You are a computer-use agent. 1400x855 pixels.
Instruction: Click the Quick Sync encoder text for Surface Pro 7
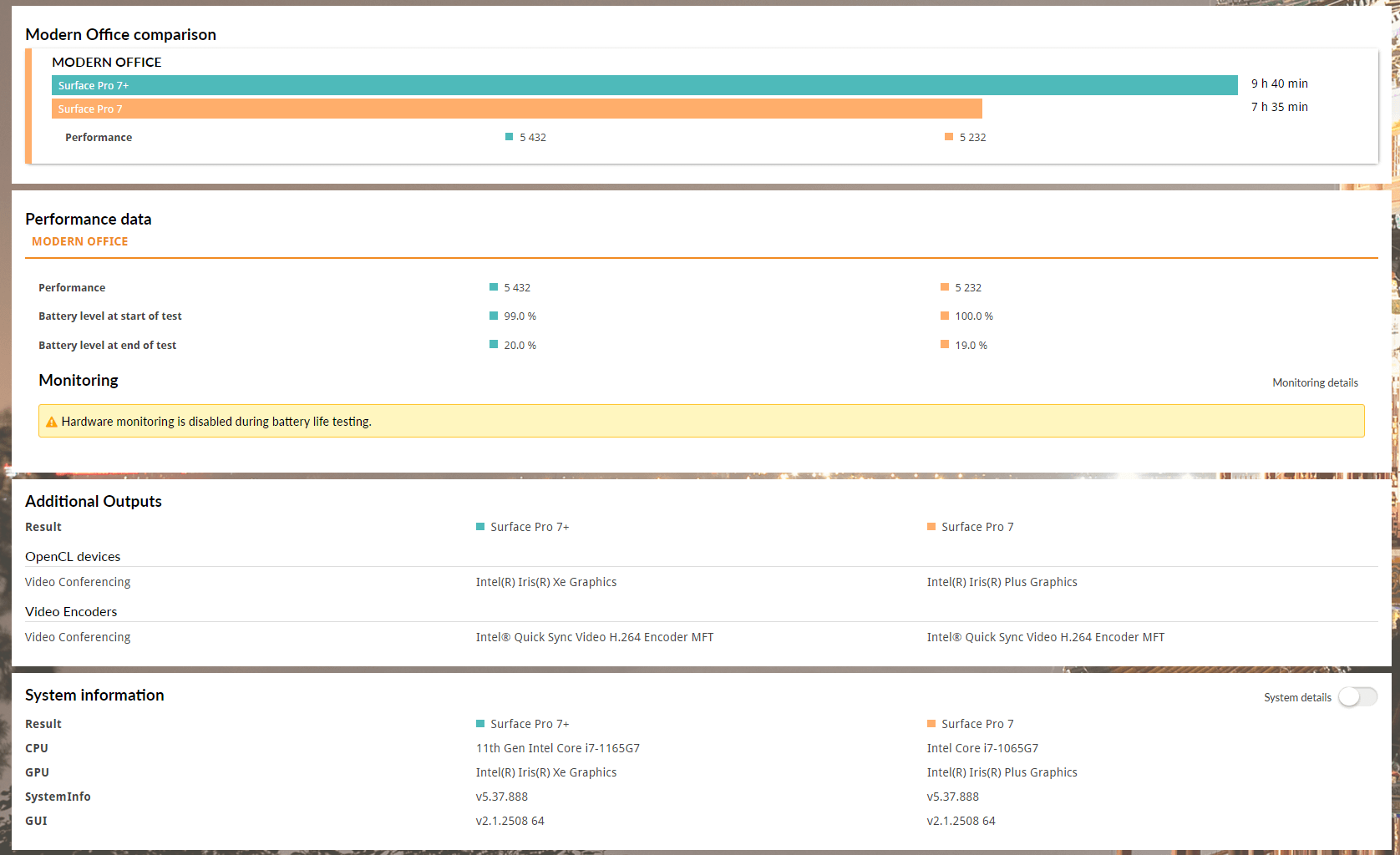coord(1046,637)
